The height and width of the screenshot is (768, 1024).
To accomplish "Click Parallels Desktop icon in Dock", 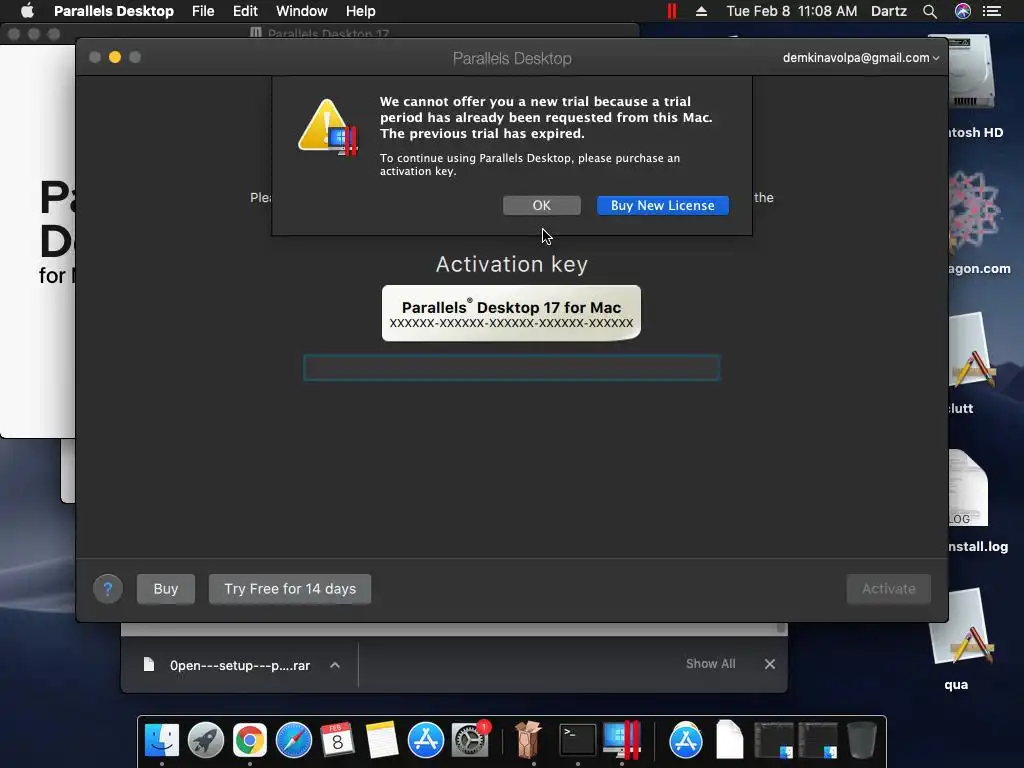I will coord(622,740).
